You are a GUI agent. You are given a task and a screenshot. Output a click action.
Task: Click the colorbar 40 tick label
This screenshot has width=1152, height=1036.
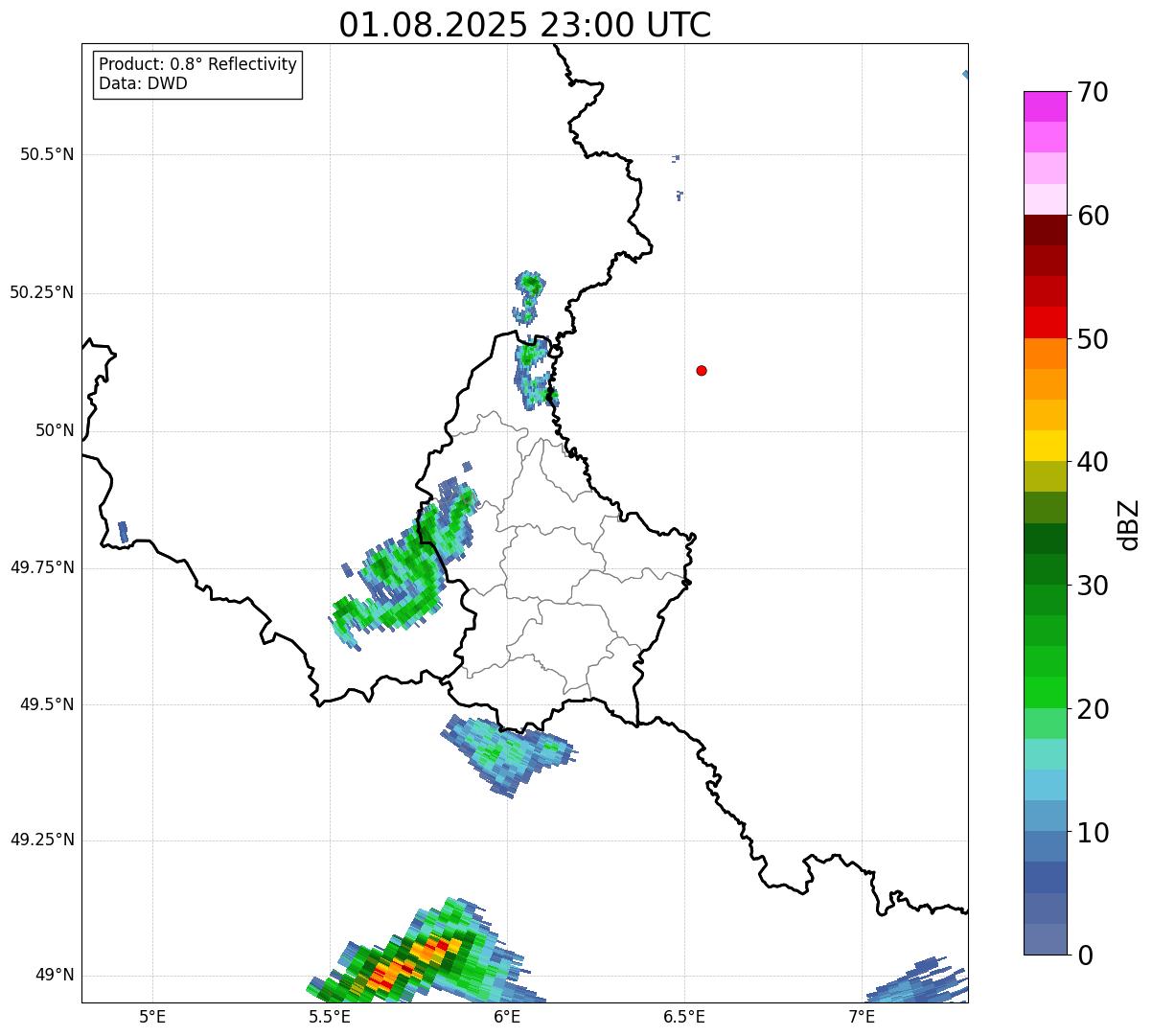pyautogui.click(x=1093, y=462)
